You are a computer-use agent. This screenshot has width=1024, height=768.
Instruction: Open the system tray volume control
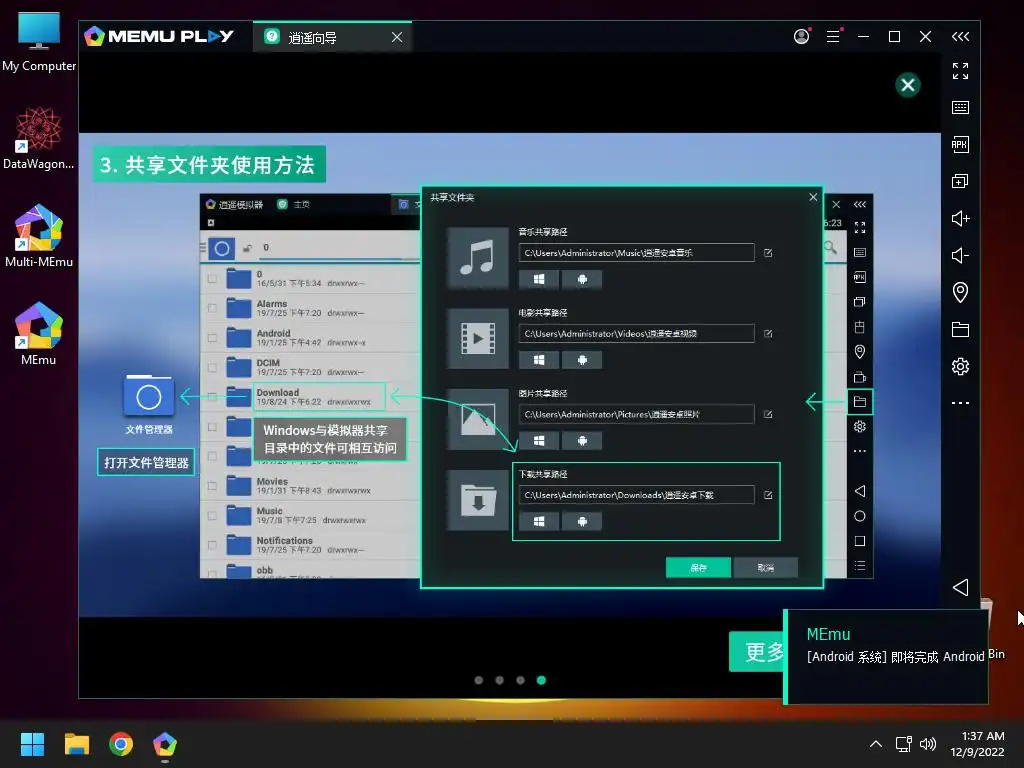click(927, 744)
